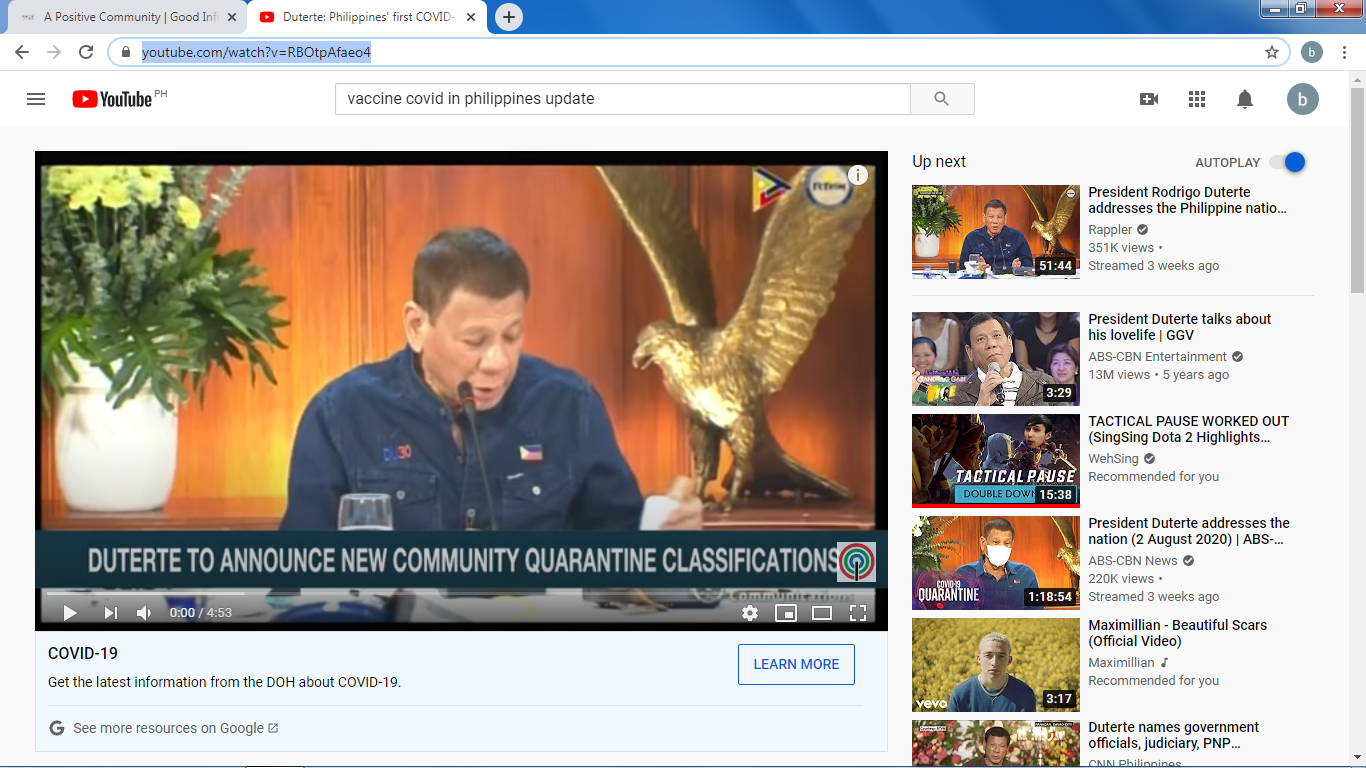
Task: Click the search magnifier button
Action: tap(942, 99)
